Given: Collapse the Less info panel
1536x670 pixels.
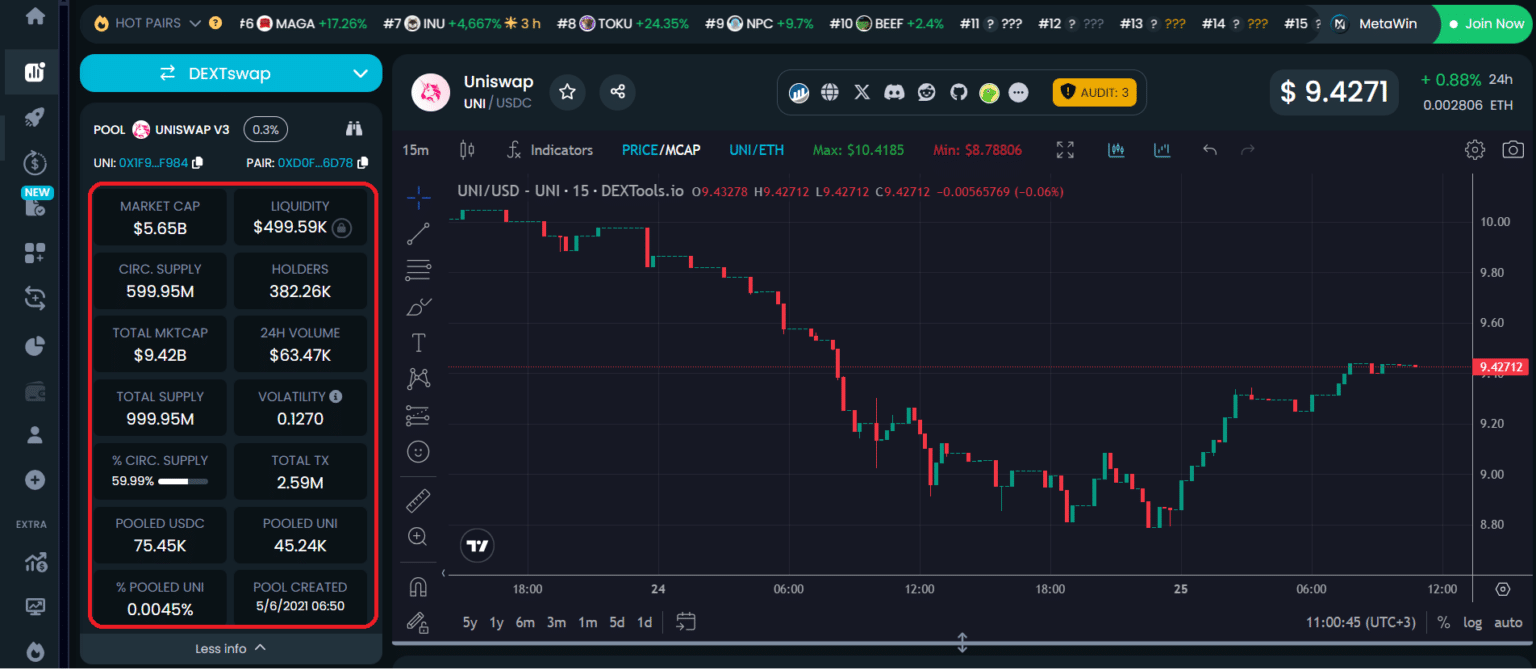Looking at the screenshot, I should click(230, 648).
